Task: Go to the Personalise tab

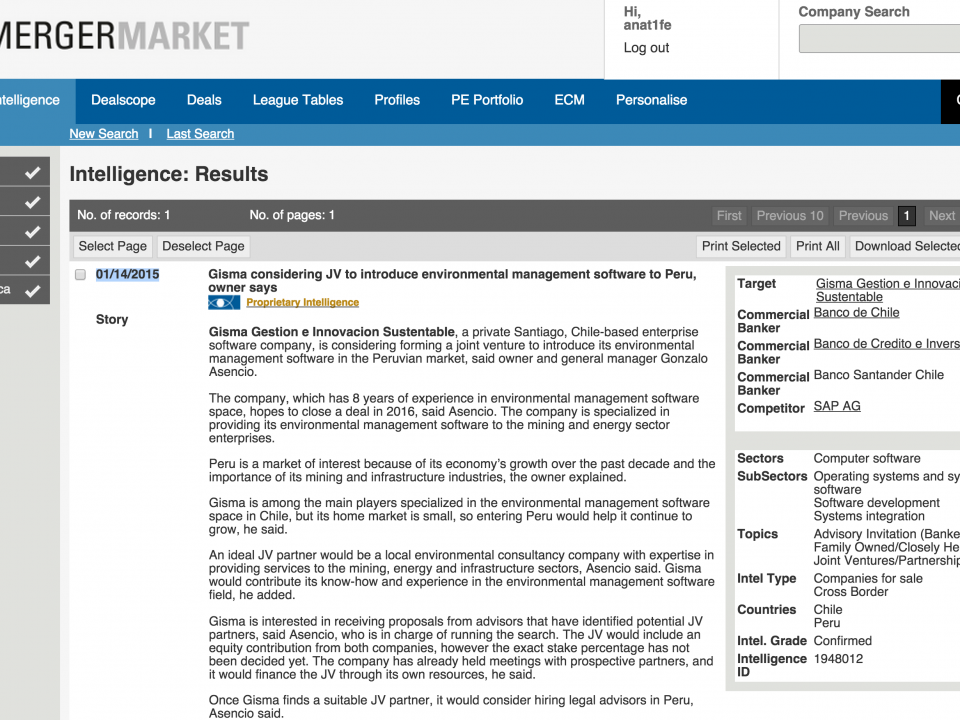Action: tap(651, 100)
